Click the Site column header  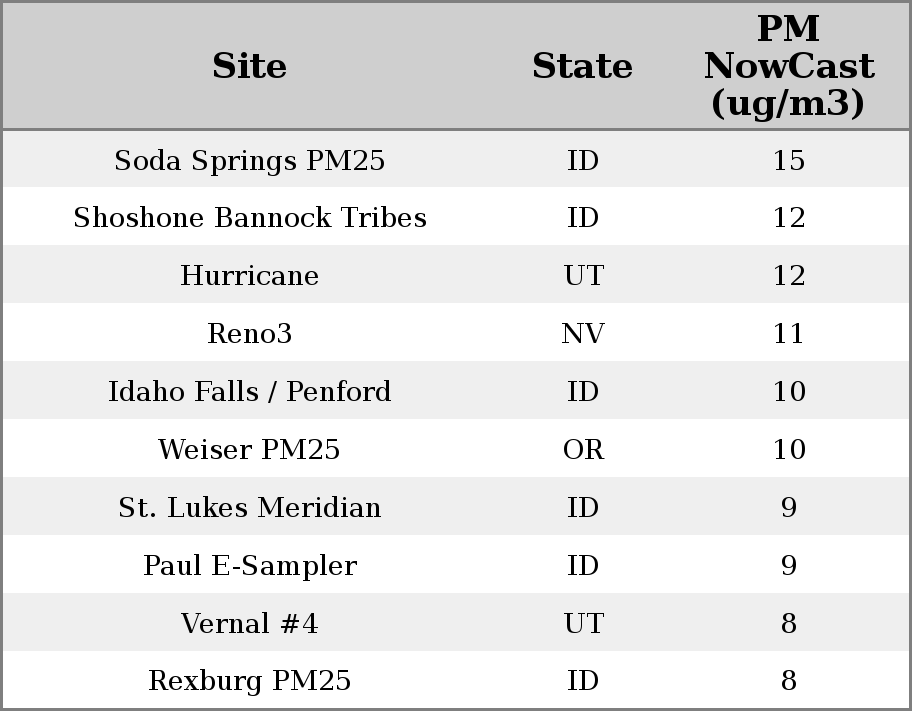(249, 66)
